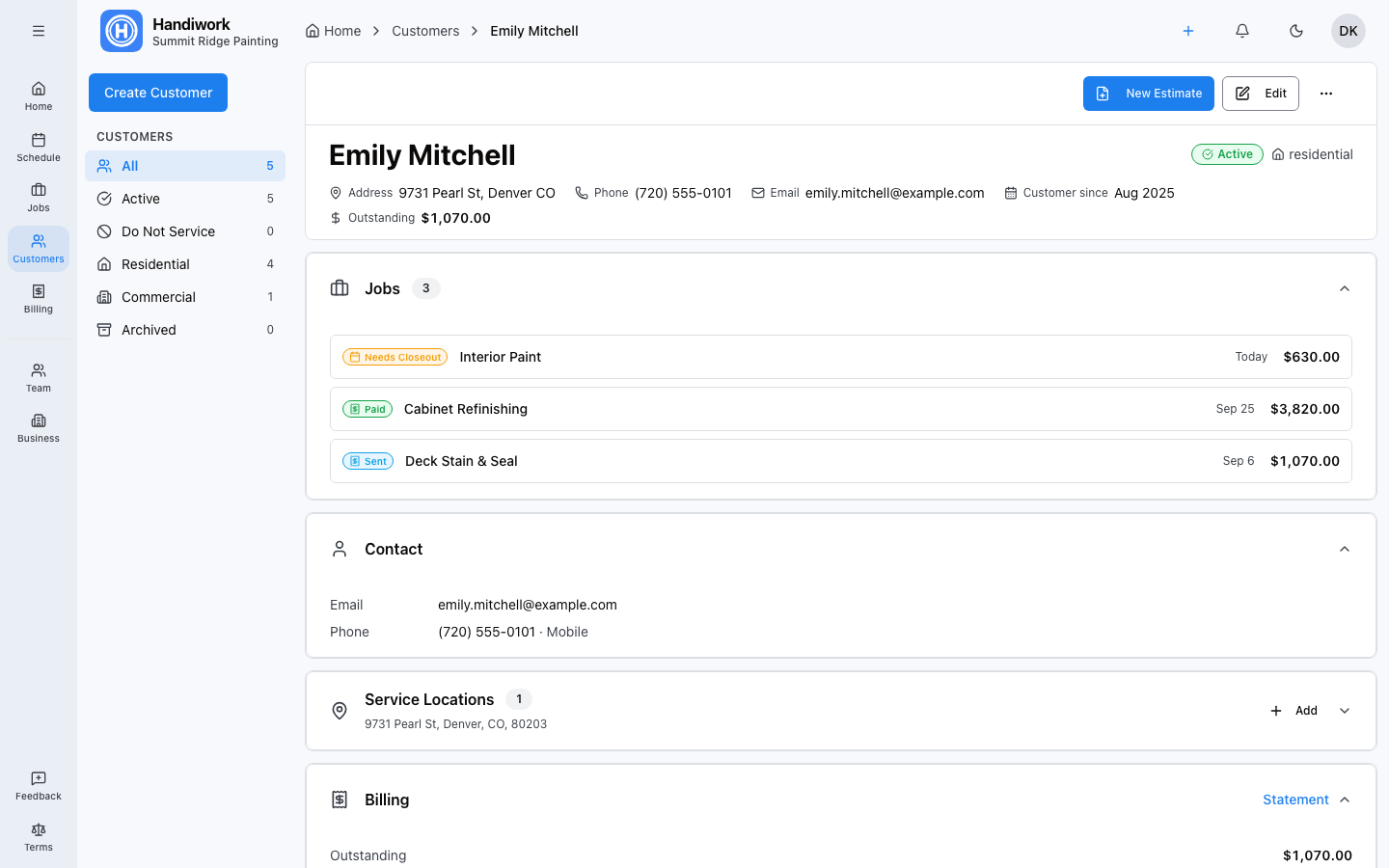The image size is (1389, 868).
Task: Click the Edit button
Action: (1261, 94)
